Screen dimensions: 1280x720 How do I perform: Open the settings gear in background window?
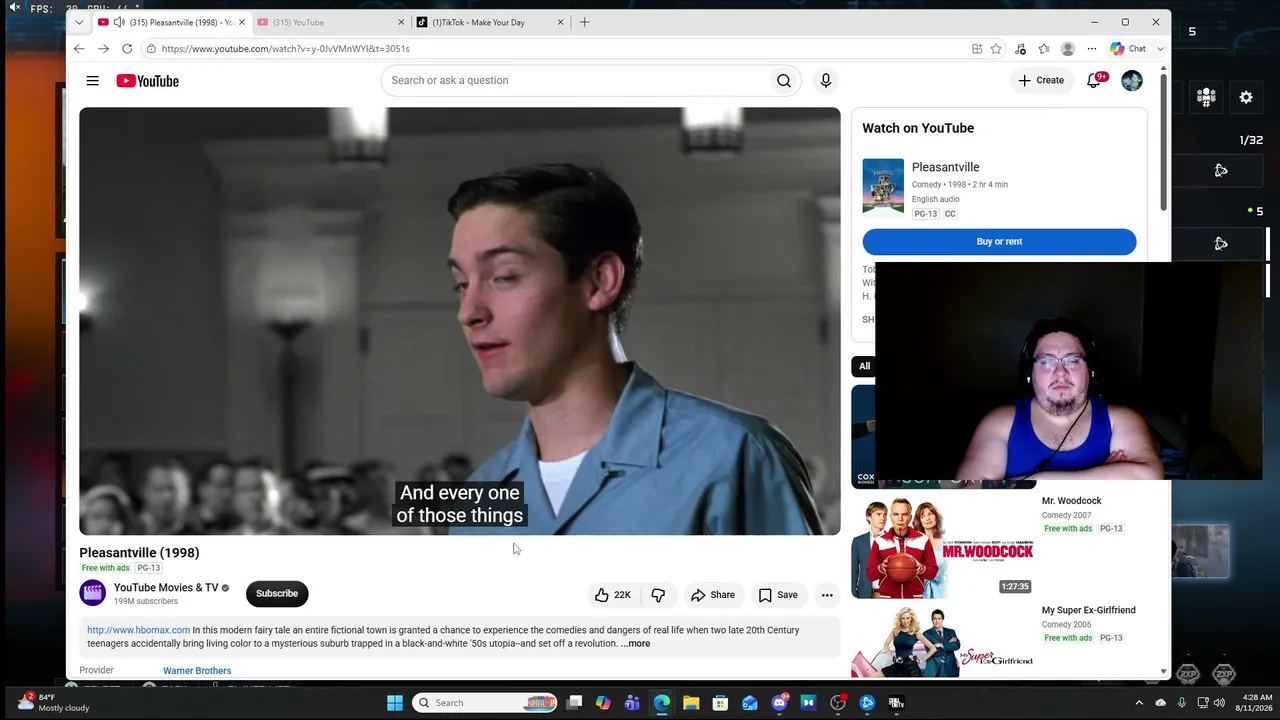tap(1246, 97)
